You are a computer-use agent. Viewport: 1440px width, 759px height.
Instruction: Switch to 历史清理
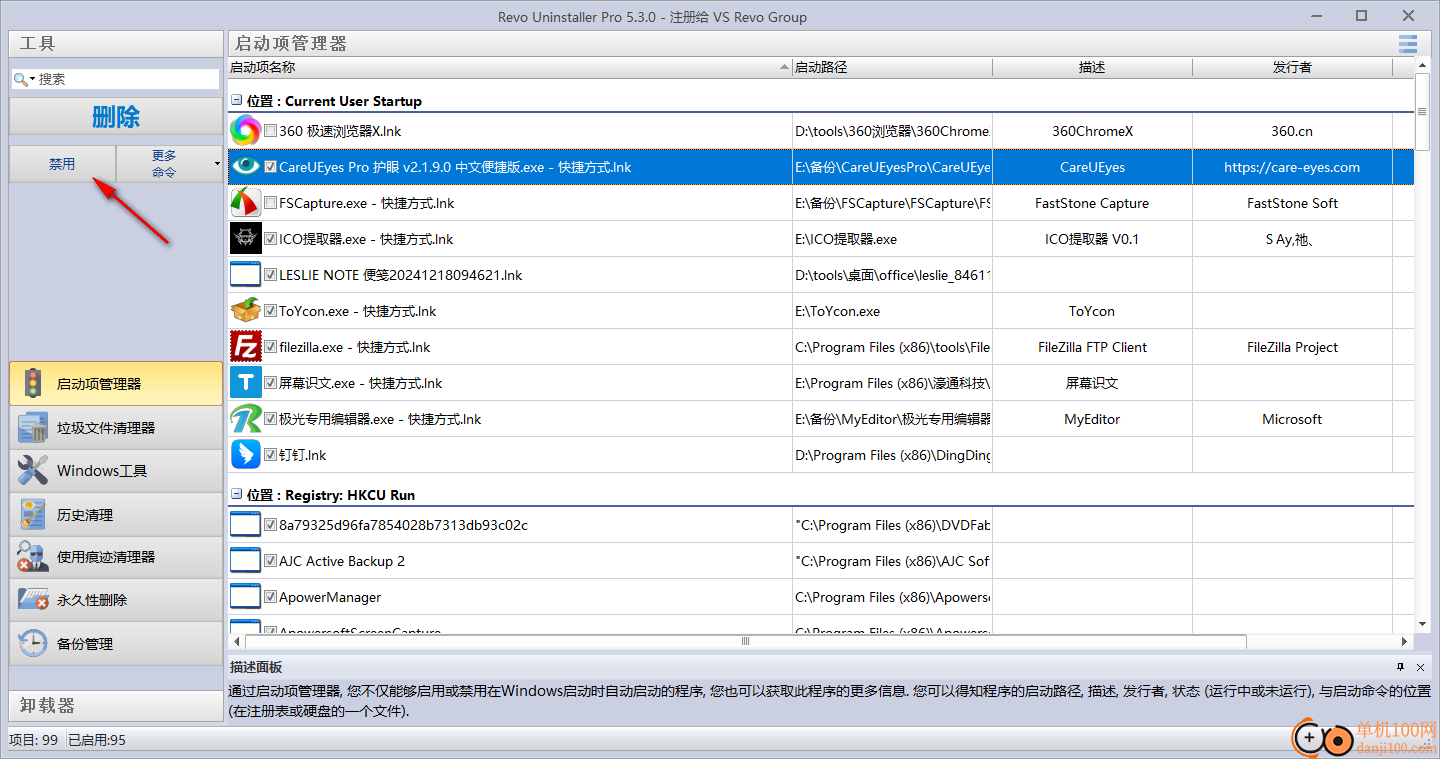click(116, 515)
